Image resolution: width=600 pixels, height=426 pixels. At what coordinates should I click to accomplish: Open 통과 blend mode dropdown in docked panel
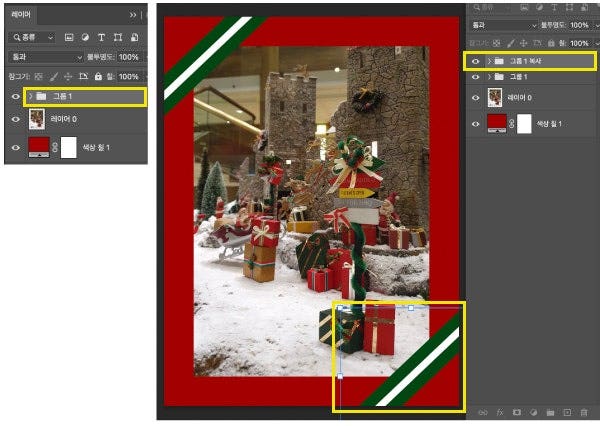click(504, 25)
